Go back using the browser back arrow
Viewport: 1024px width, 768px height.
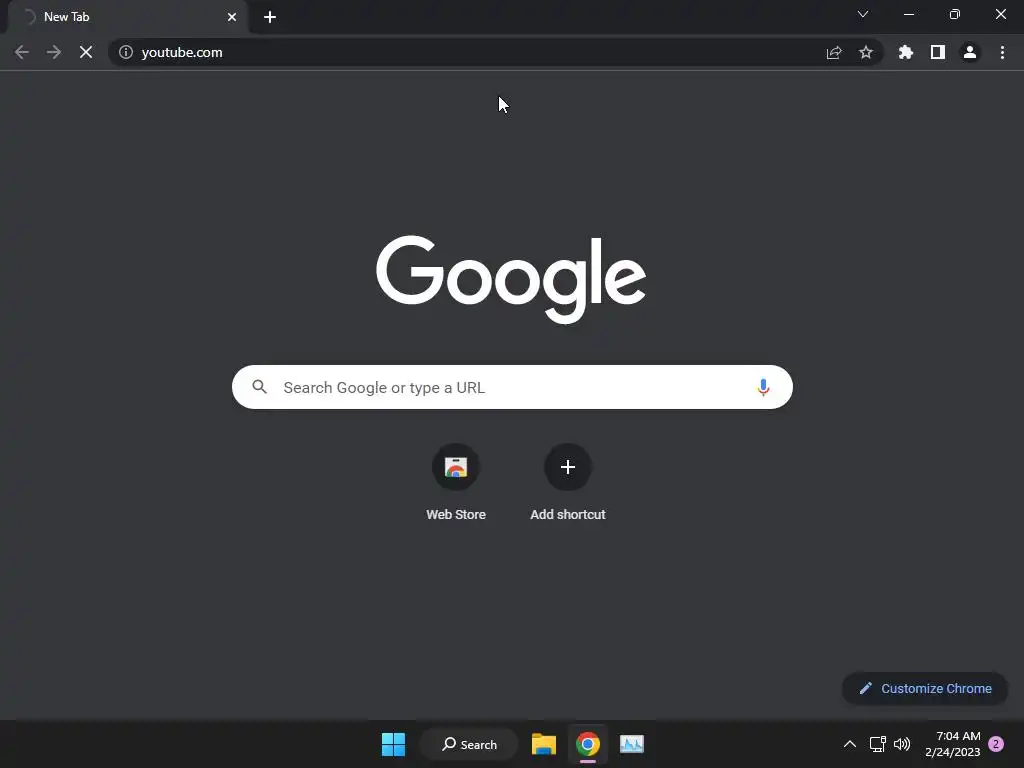coord(22,52)
